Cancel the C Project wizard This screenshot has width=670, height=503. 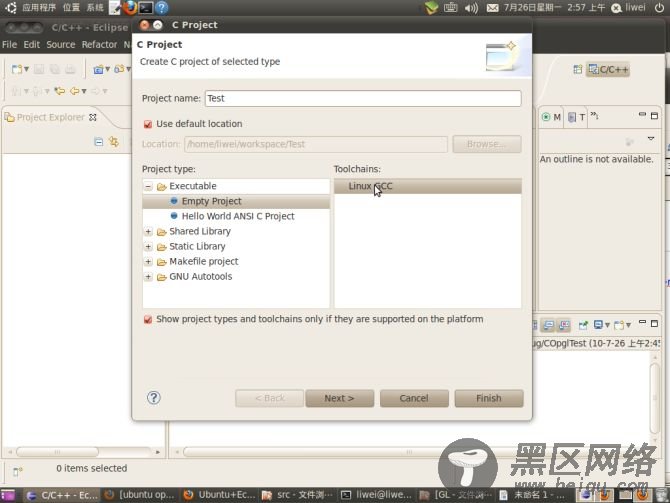(x=414, y=398)
